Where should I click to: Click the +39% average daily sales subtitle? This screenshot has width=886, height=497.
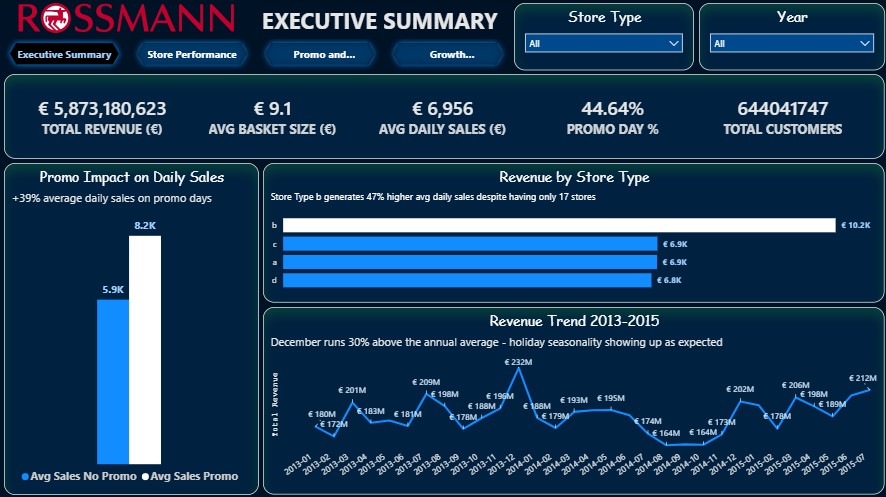[112, 198]
